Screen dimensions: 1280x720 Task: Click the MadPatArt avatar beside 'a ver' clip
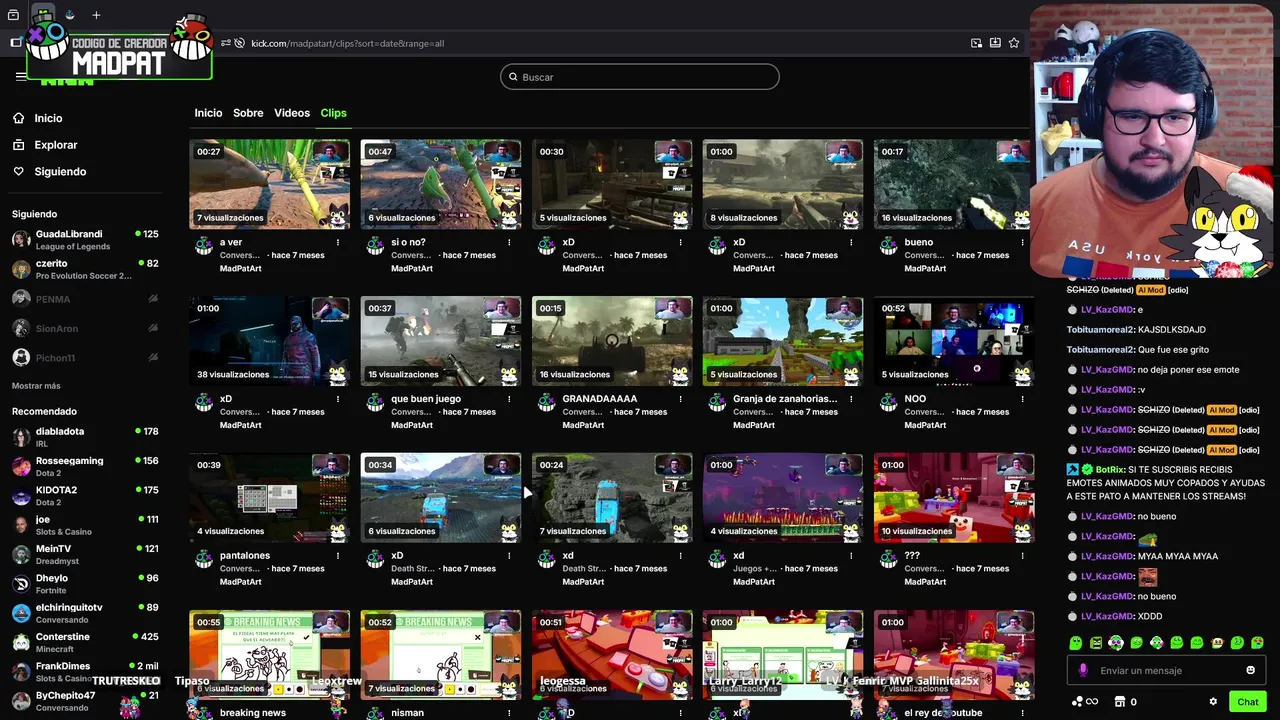203,246
